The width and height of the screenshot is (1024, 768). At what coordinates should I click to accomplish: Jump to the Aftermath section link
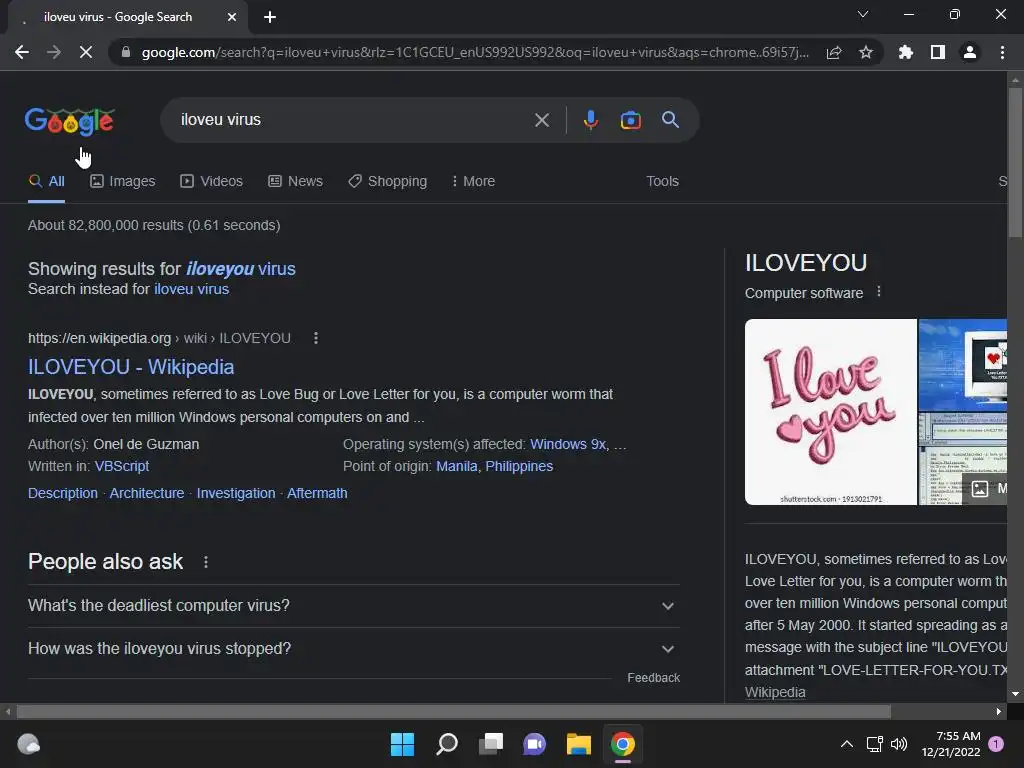(317, 493)
